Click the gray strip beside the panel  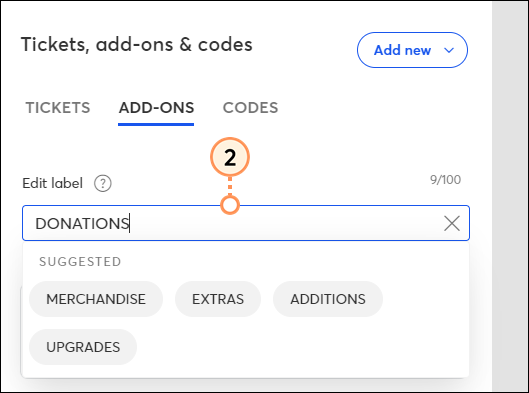click(510, 196)
